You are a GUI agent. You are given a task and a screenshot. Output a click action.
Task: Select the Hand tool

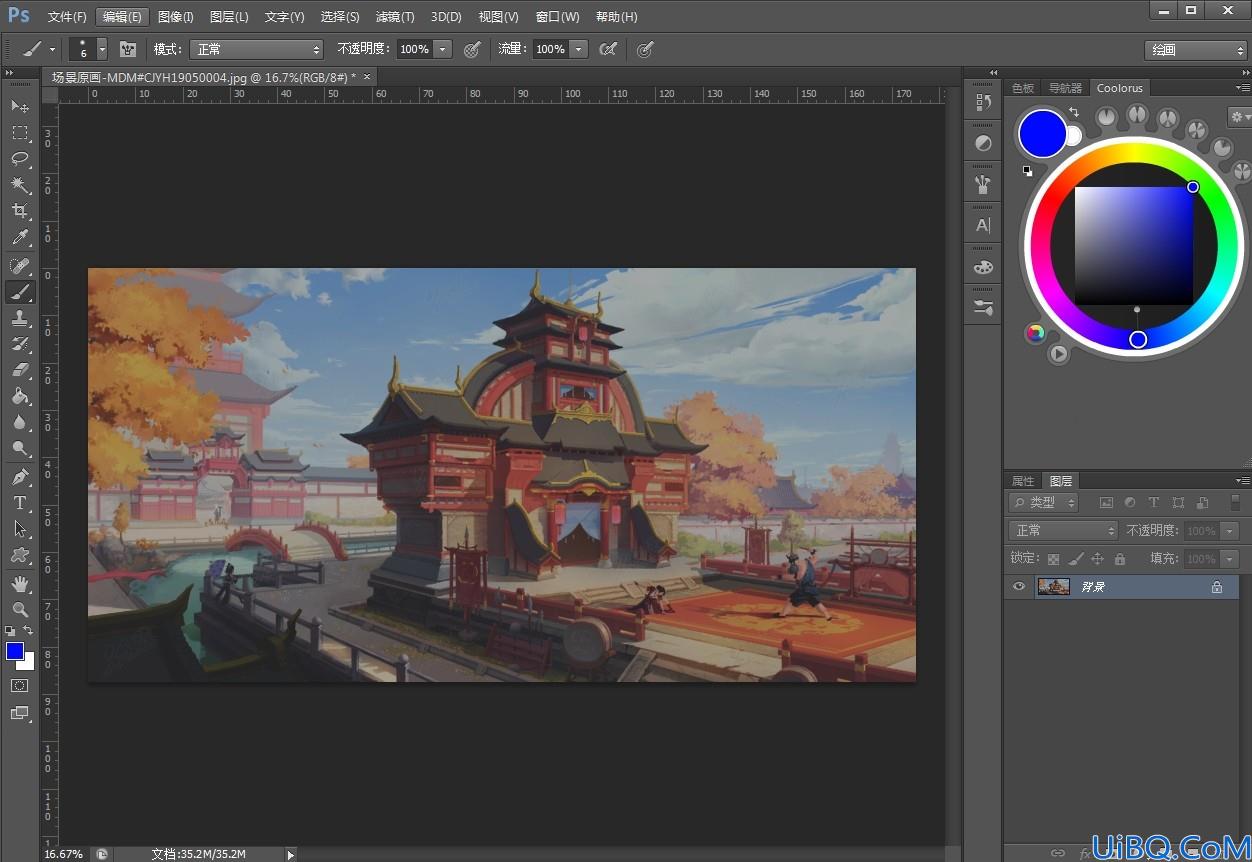tap(20, 583)
